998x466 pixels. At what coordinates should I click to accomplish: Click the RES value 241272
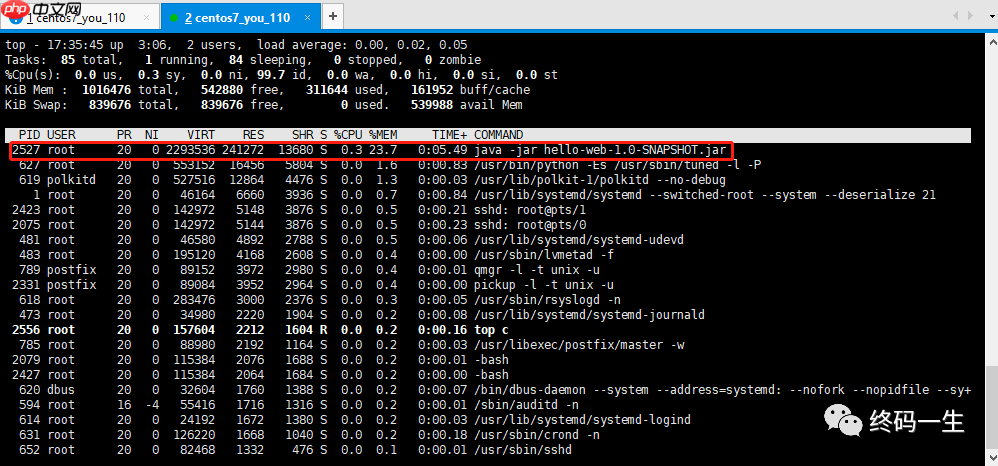point(243,150)
